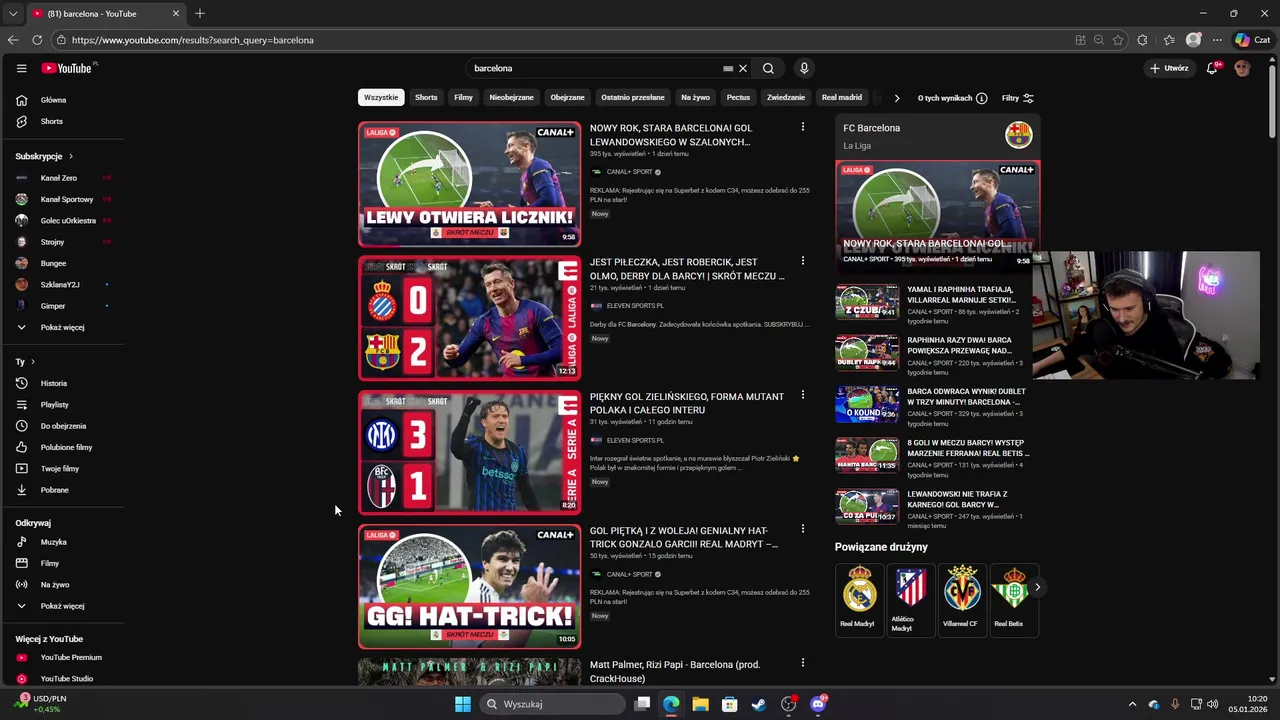Select the Nieobejrzane filter chip
Image resolution: width=1280 pixels, height=720 pixels.
(511, 97)
